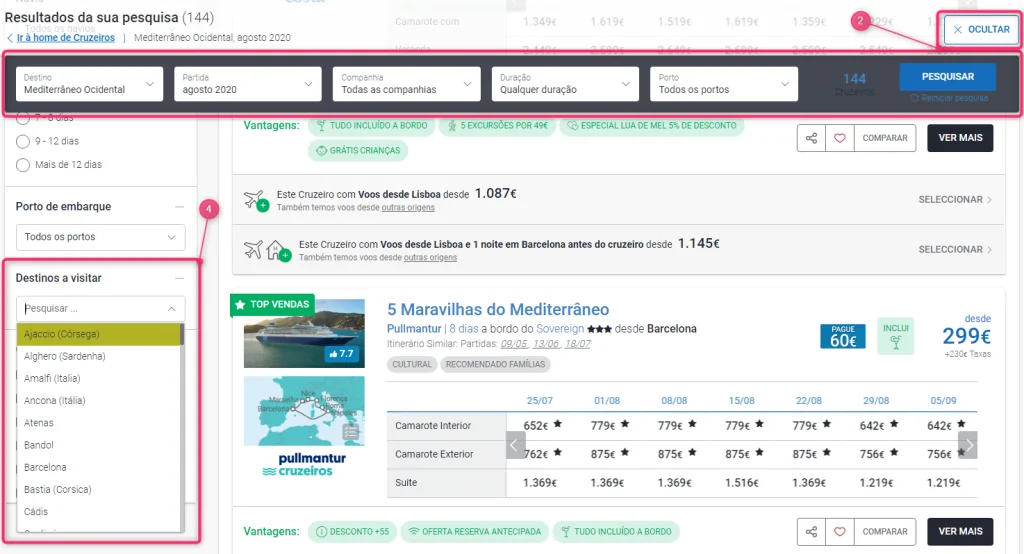Select the 9 - 12 dias radio option

tap(23, 141)
